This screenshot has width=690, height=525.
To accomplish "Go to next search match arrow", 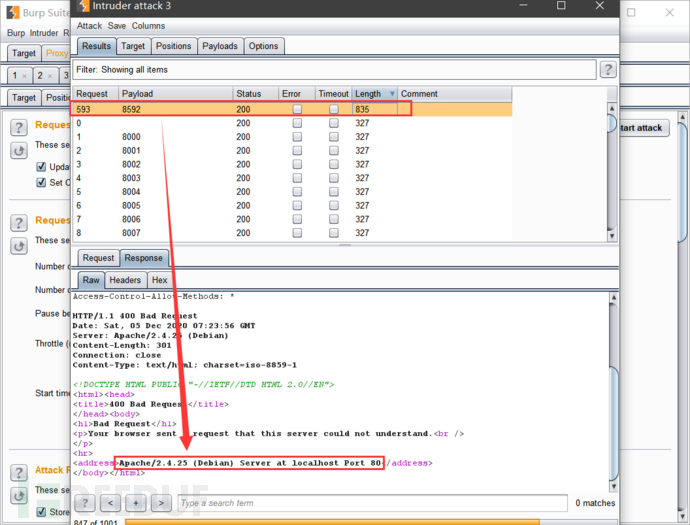I will 161,502.
